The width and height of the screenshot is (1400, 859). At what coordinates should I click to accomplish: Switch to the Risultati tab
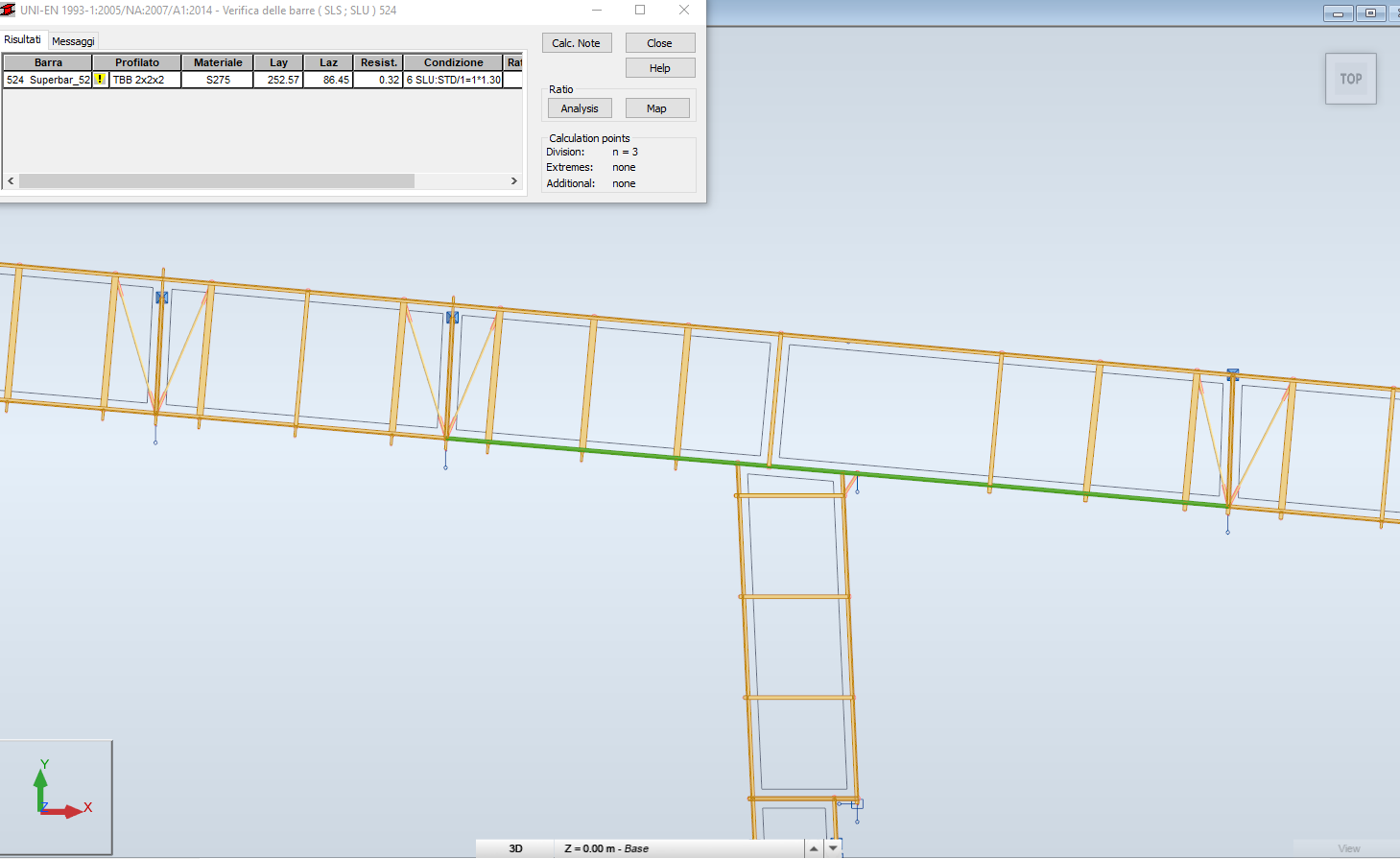click(x=23, y=40)
